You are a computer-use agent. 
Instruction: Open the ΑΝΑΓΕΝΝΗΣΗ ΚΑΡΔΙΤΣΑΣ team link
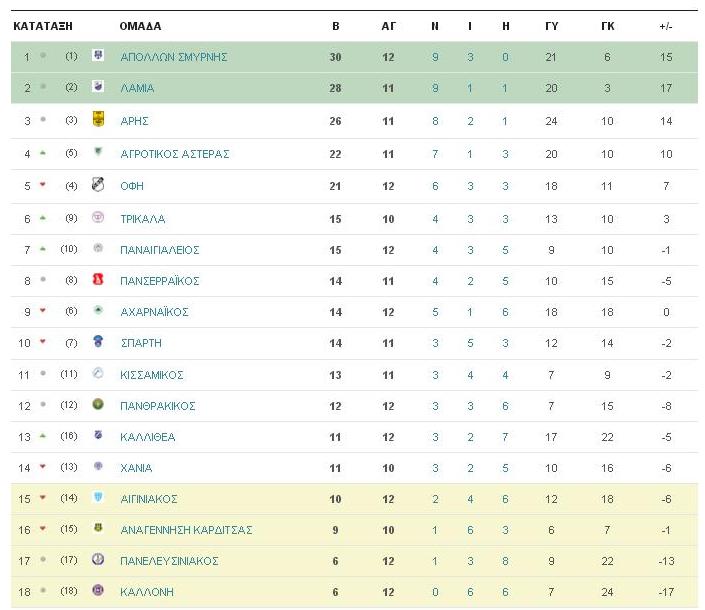tap(186, 530)
